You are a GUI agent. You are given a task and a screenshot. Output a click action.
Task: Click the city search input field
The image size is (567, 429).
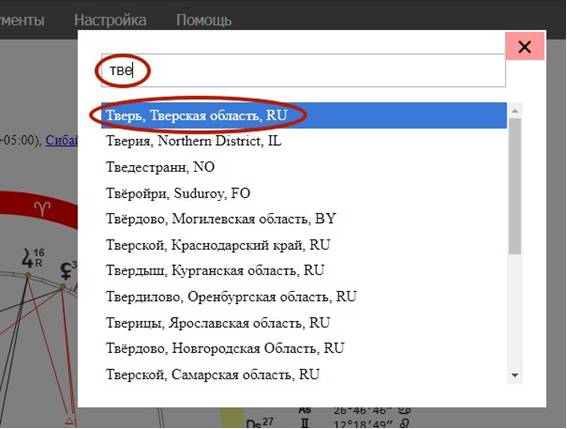[x=303, y=70]
